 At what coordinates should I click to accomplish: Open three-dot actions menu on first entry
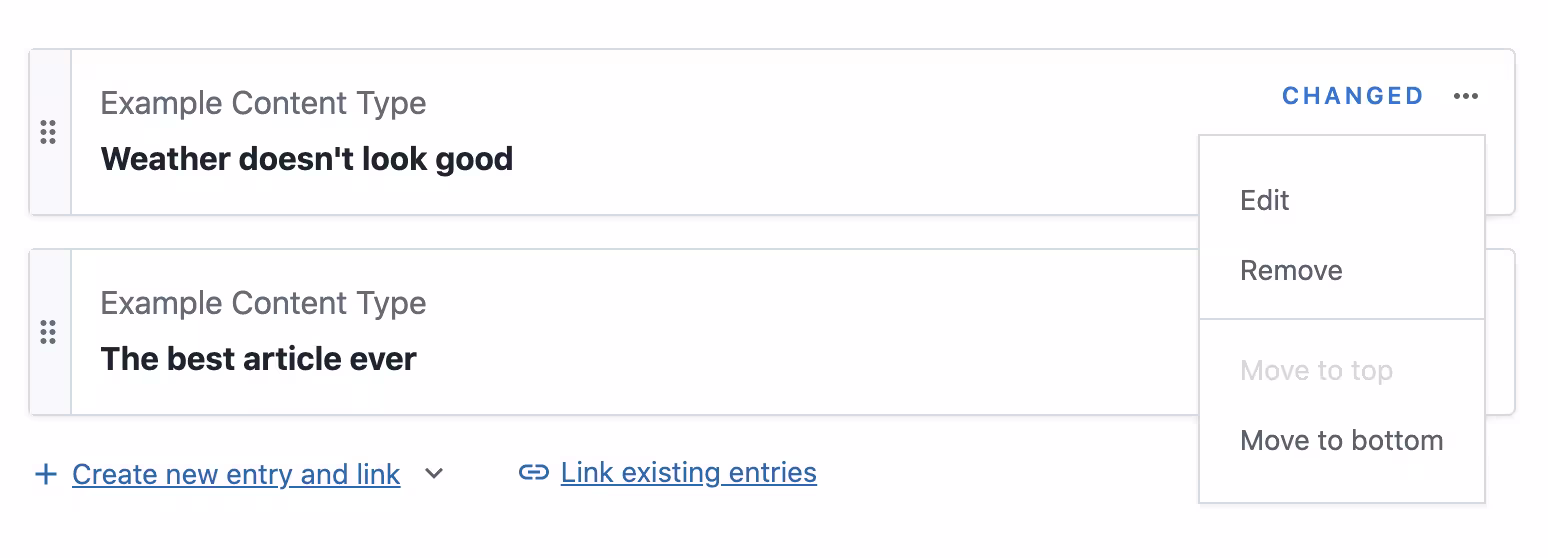tap(1466, 96)
